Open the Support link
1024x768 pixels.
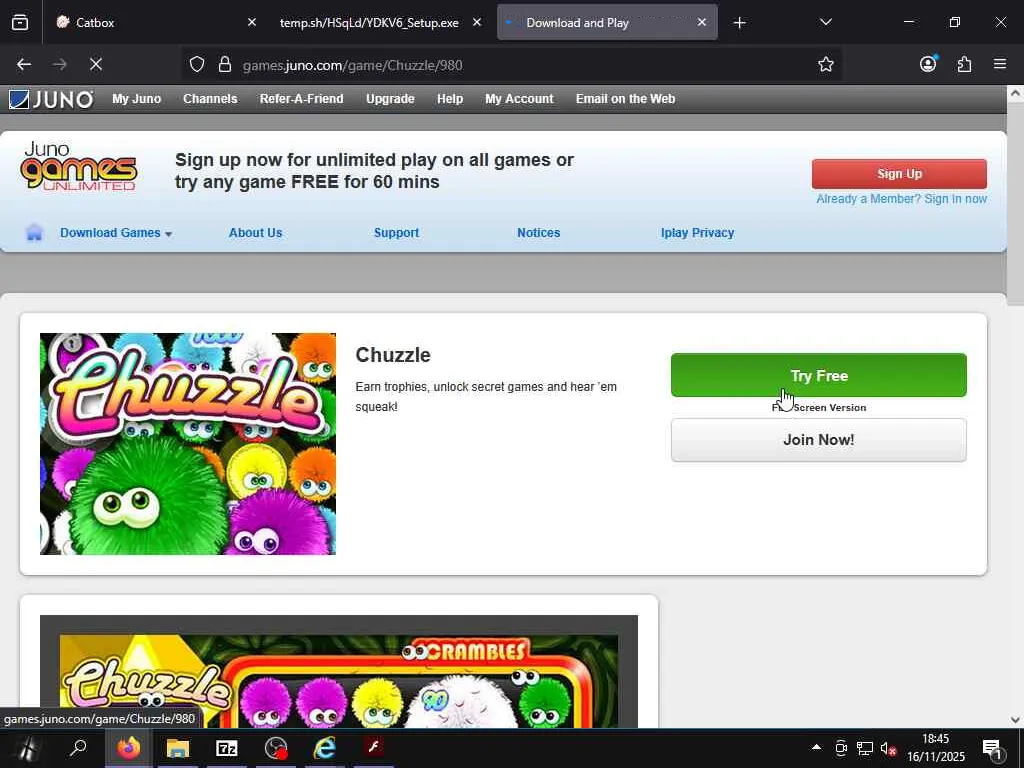click(x=396, y=232)
